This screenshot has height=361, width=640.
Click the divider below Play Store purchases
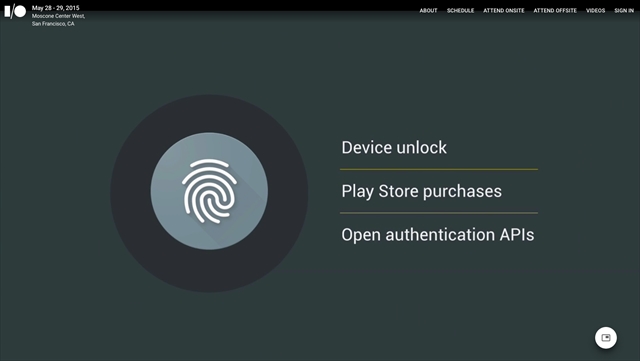pos(439,213)
